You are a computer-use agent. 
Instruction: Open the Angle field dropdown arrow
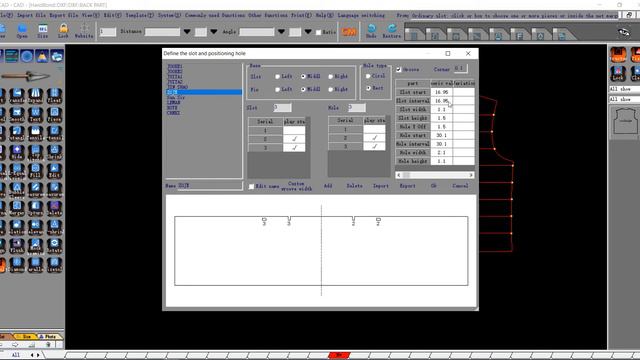click(x=281, y=32)
